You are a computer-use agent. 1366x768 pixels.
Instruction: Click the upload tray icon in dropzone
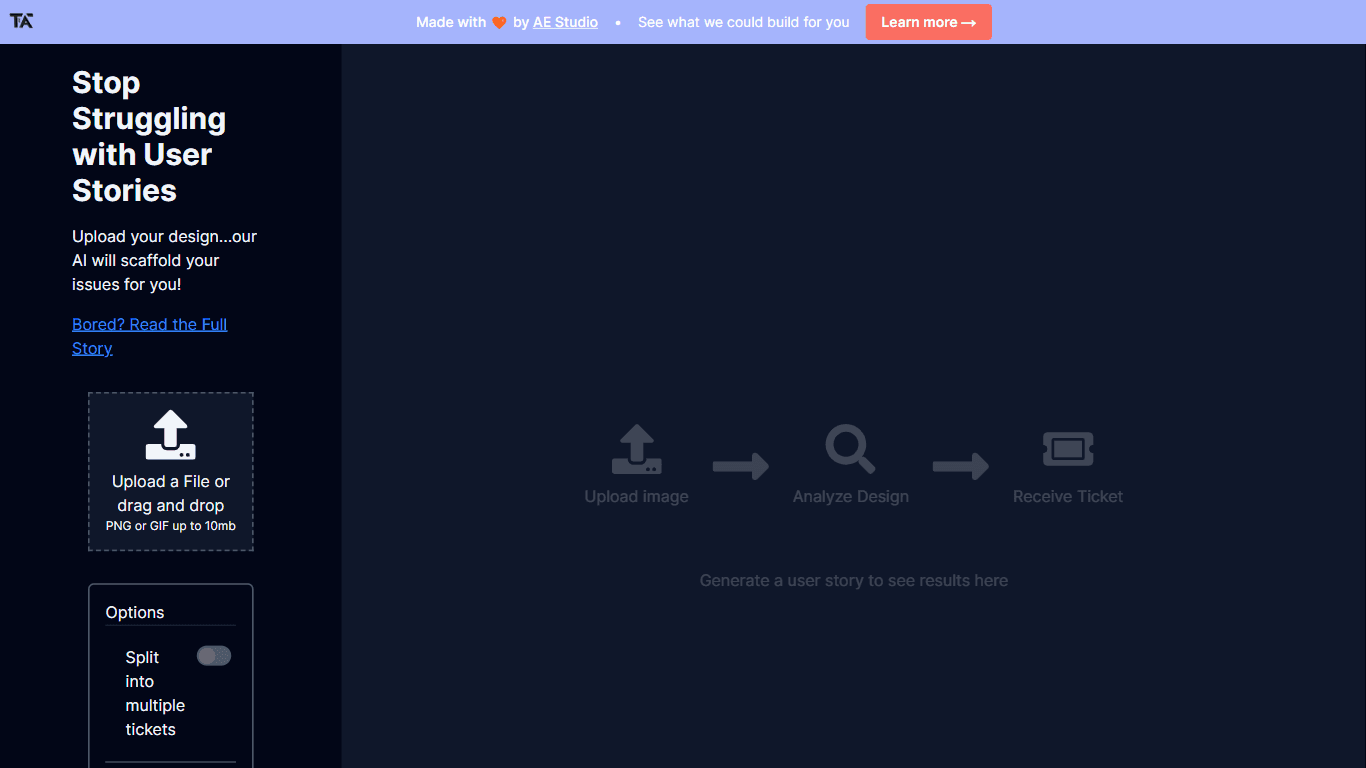pos(171,435)
